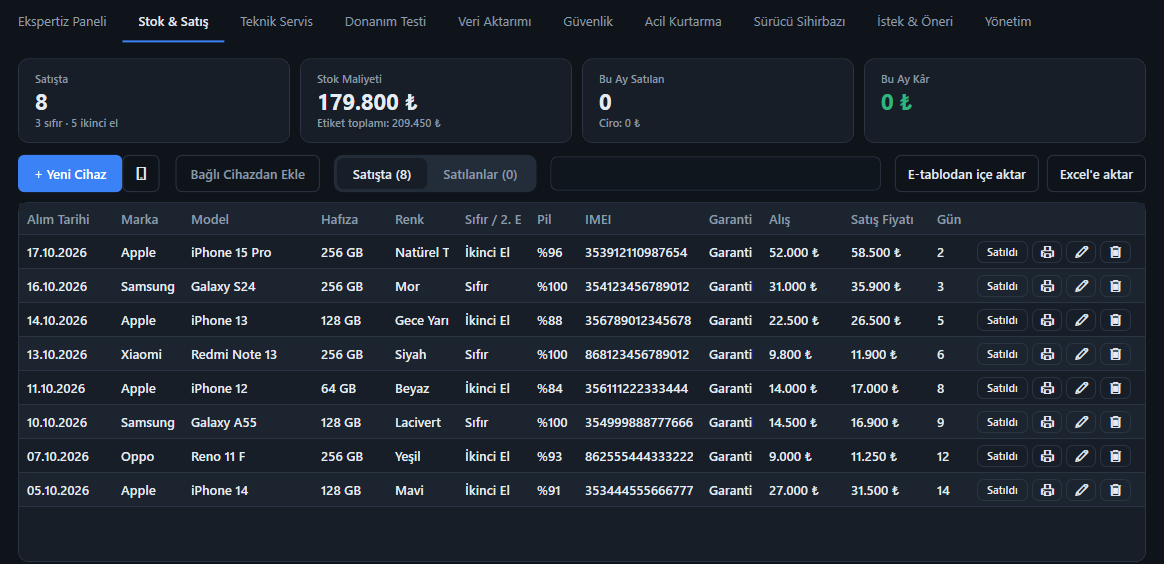
Task: Mark iPhone 14 as Satıldı
Action: coord(1002,490)
